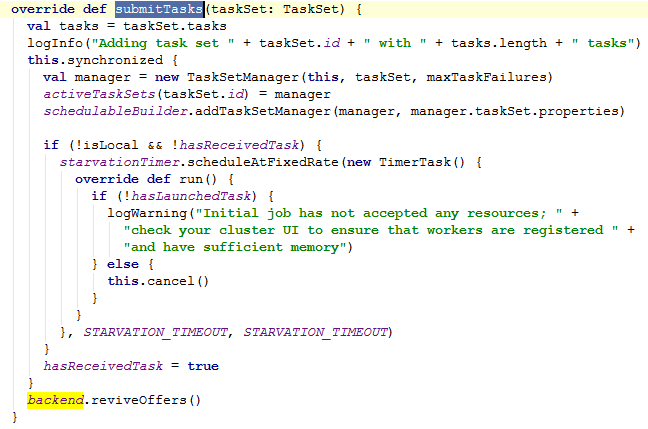Click the manager variable in 'val manager' declaration
Viewport: 648px width, 429px height.
pos(102,77)
